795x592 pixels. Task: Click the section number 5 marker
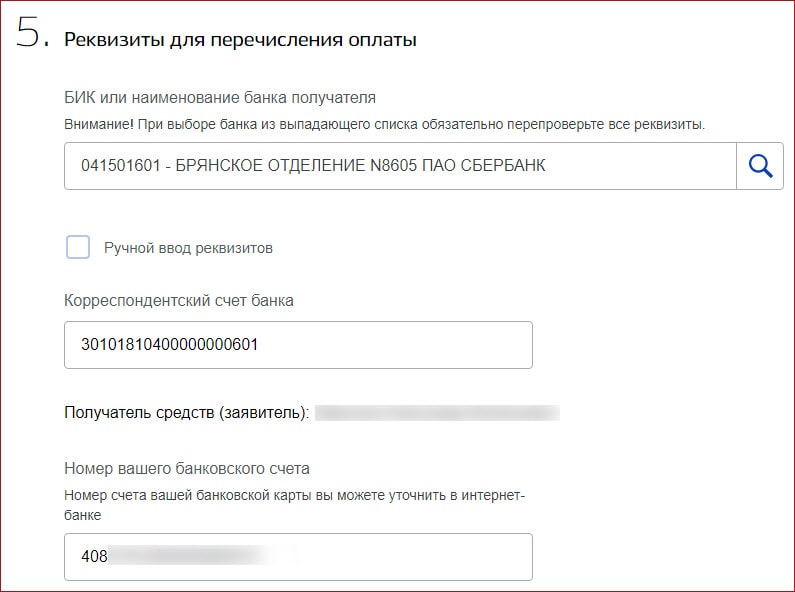click(x=33, y=33)
